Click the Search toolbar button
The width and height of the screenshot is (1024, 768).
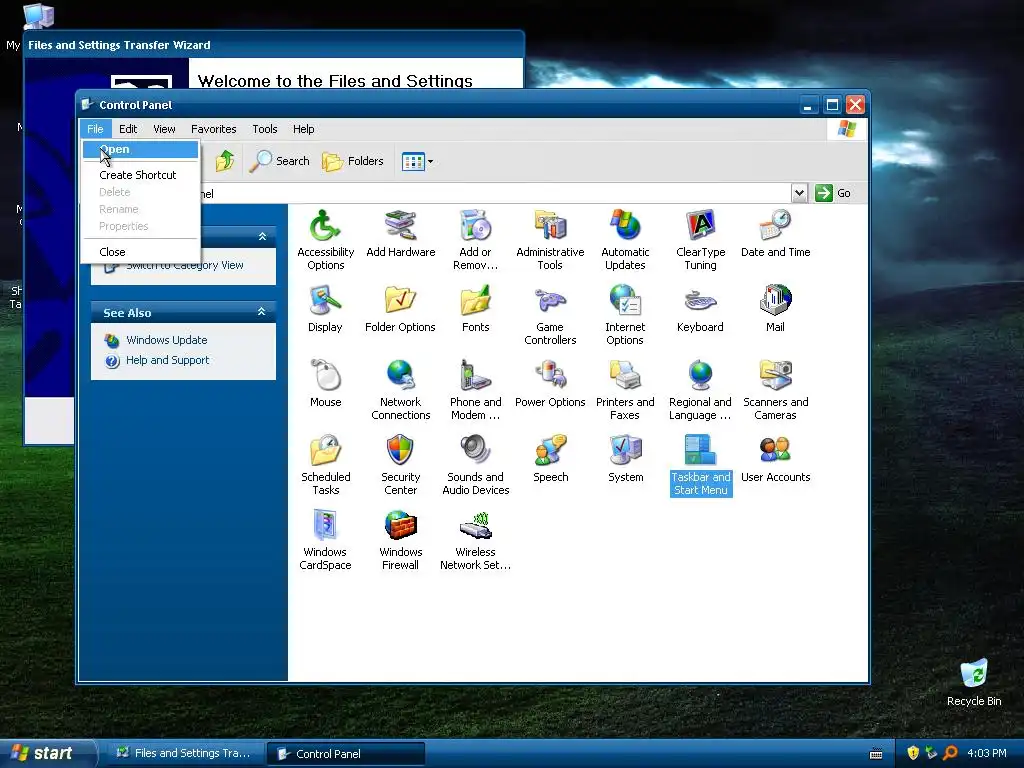pyautogui.click(x=280, y=161)
